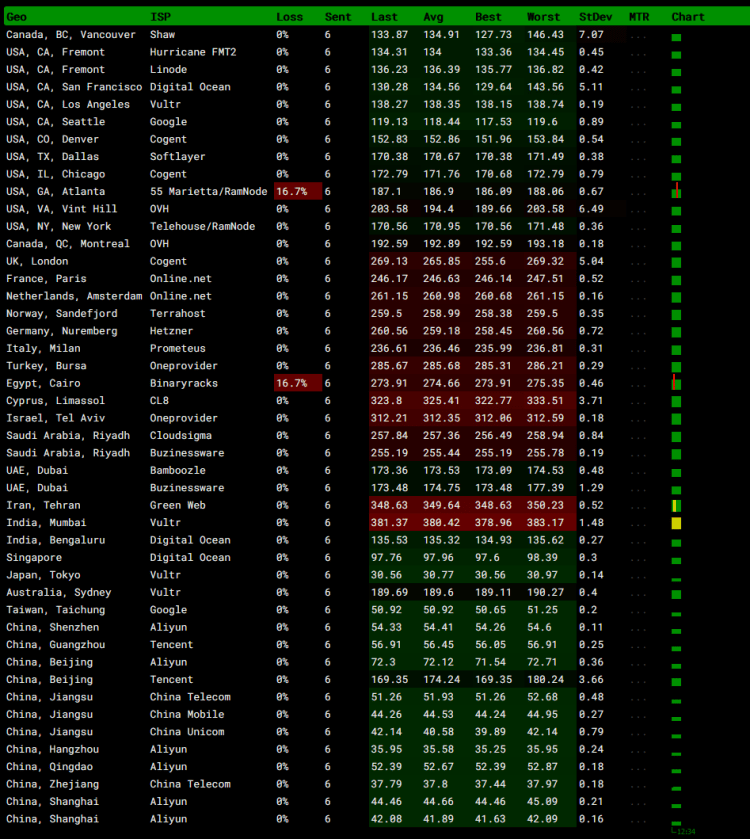
Task: Select China, Hangzhou geo cell
Action: point(52,749)
